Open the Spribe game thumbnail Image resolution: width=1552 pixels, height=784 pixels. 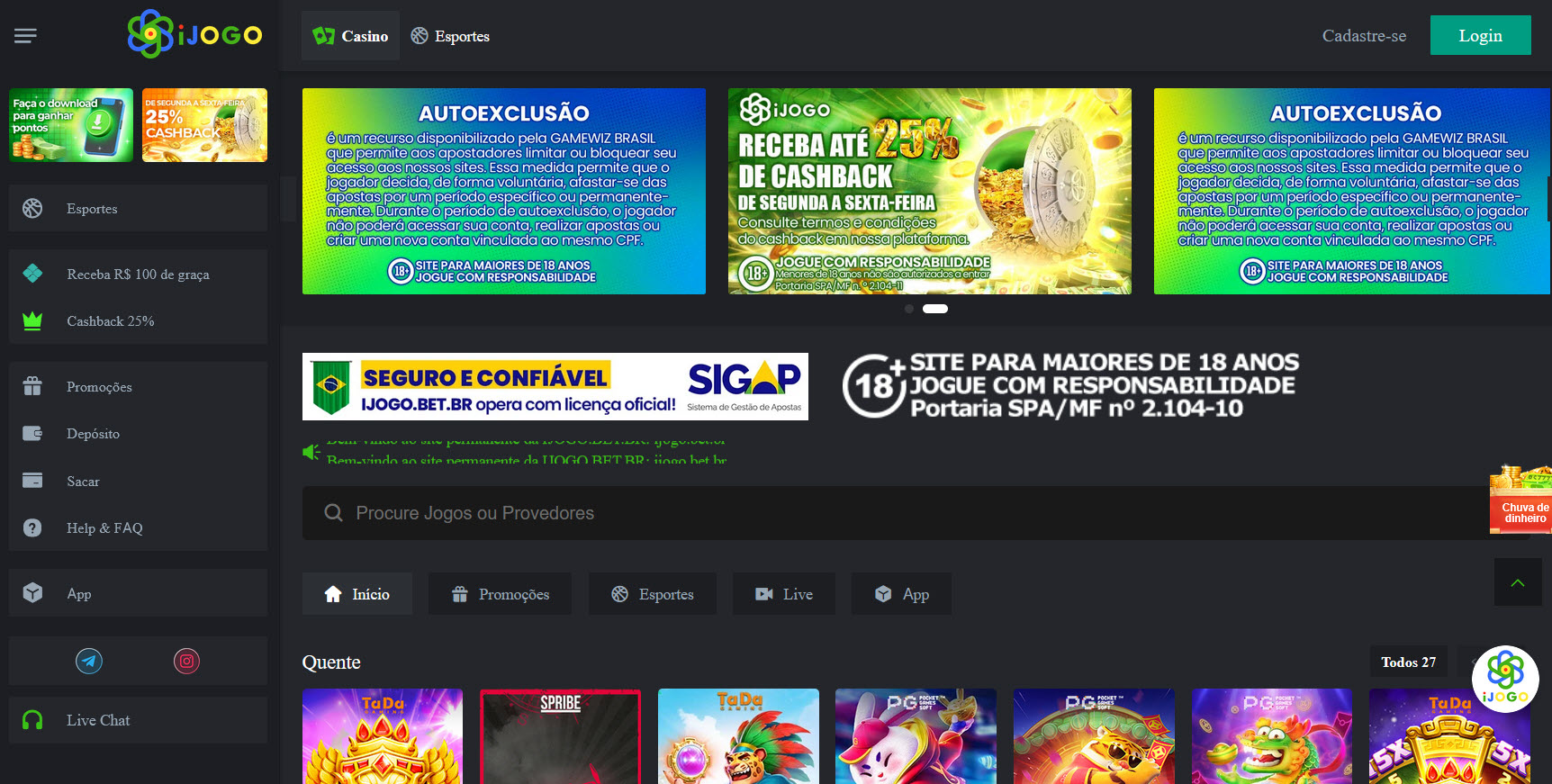tap(560, 736)
